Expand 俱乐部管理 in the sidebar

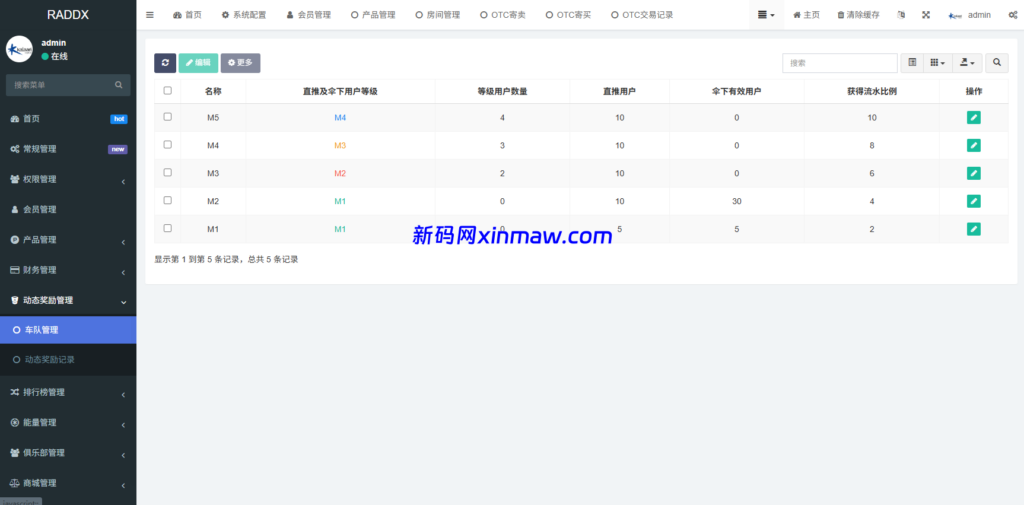point(68,453)
